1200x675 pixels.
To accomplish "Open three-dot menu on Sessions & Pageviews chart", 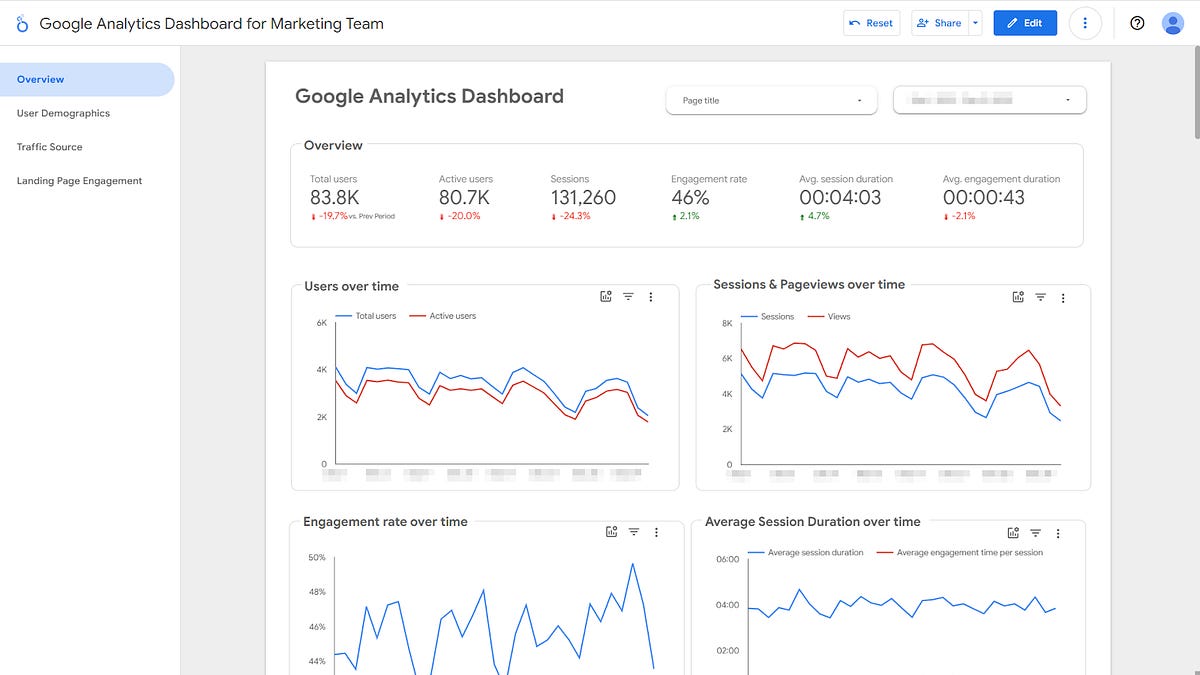I will 1063,298.
